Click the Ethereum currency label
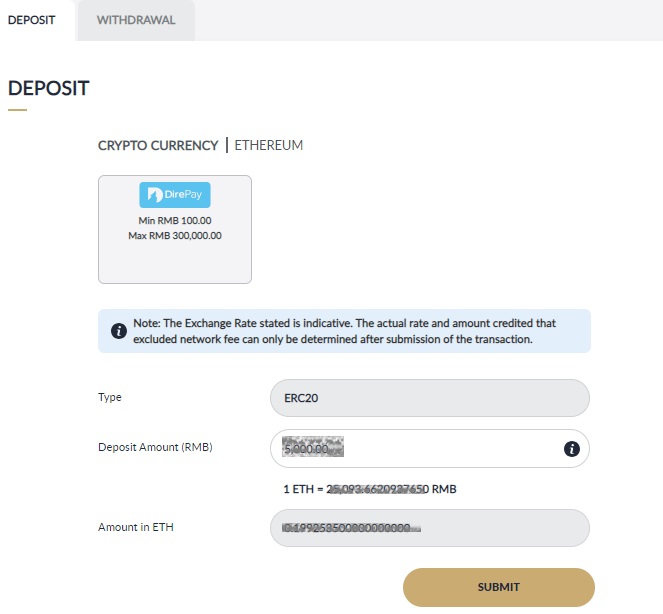Image resolution: width=663 pixels, height=614 pixels. [269, 146]
